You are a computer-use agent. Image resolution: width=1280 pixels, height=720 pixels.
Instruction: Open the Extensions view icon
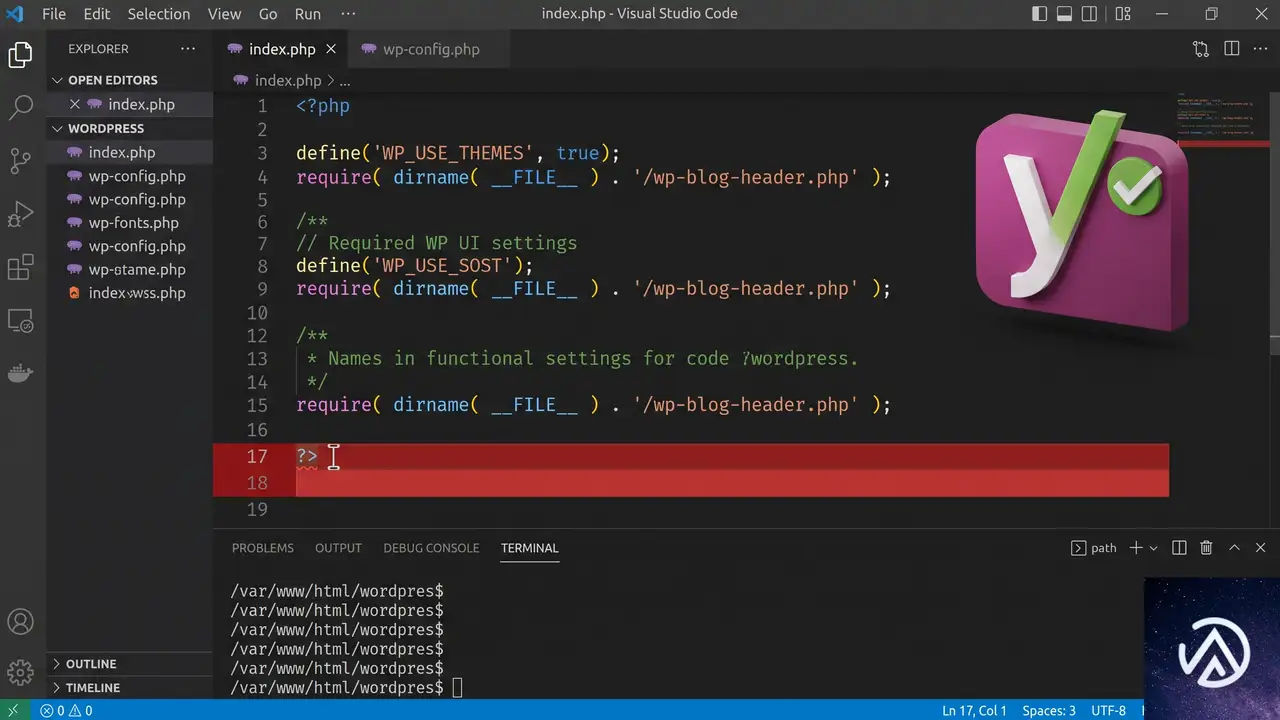(21, 267)
